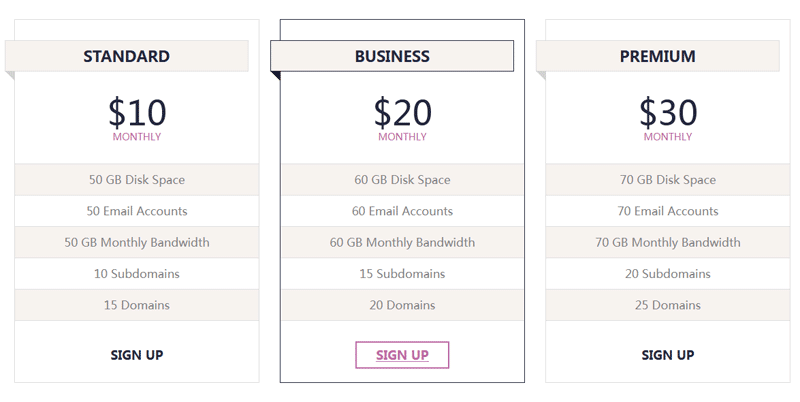The width and height of the screenshot is (800, 402).
Task: Click the 15 Subdomains feature row
Action: tap(402, 274)
